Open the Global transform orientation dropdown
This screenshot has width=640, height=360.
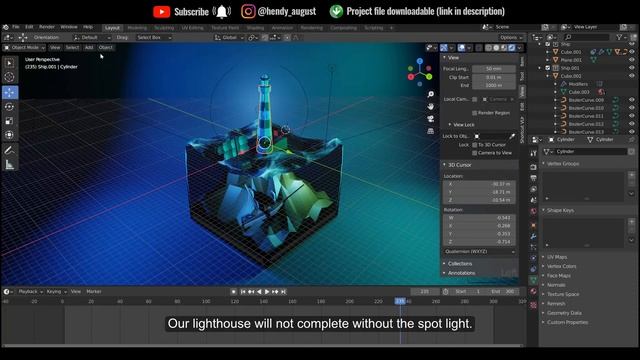pyautogui.click(x=229, y=38)
